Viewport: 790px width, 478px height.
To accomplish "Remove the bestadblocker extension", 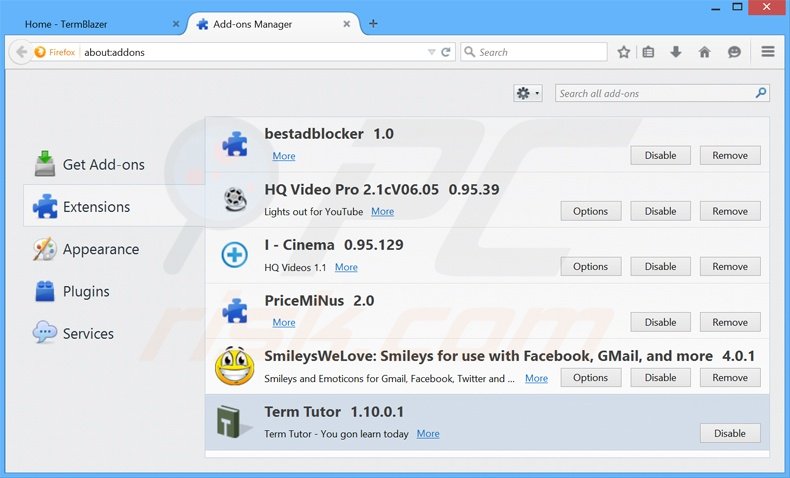I will point(730,155).
